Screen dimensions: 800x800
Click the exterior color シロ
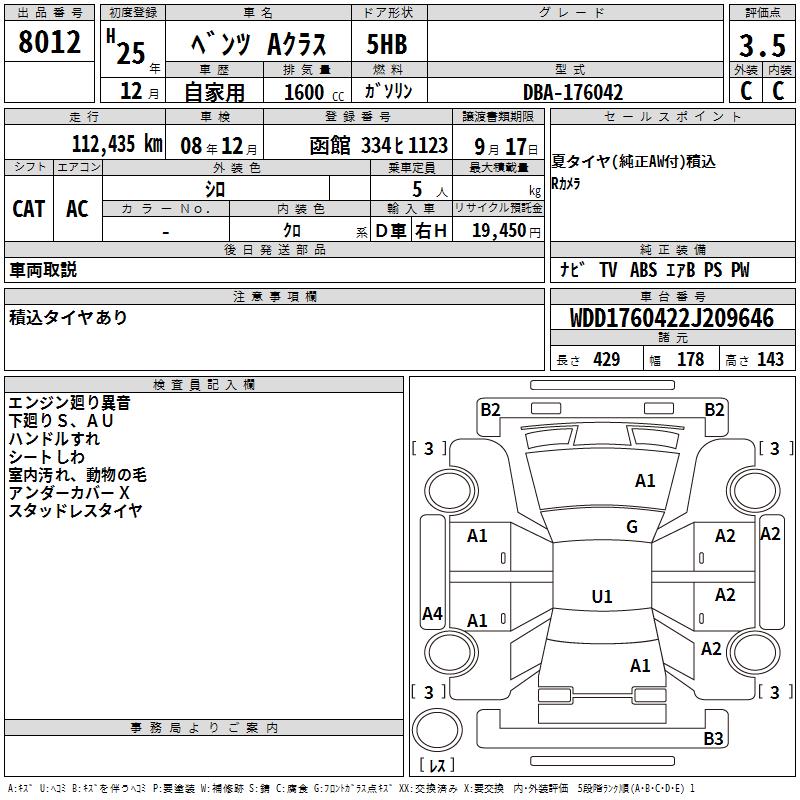click(x=215, y=189)
